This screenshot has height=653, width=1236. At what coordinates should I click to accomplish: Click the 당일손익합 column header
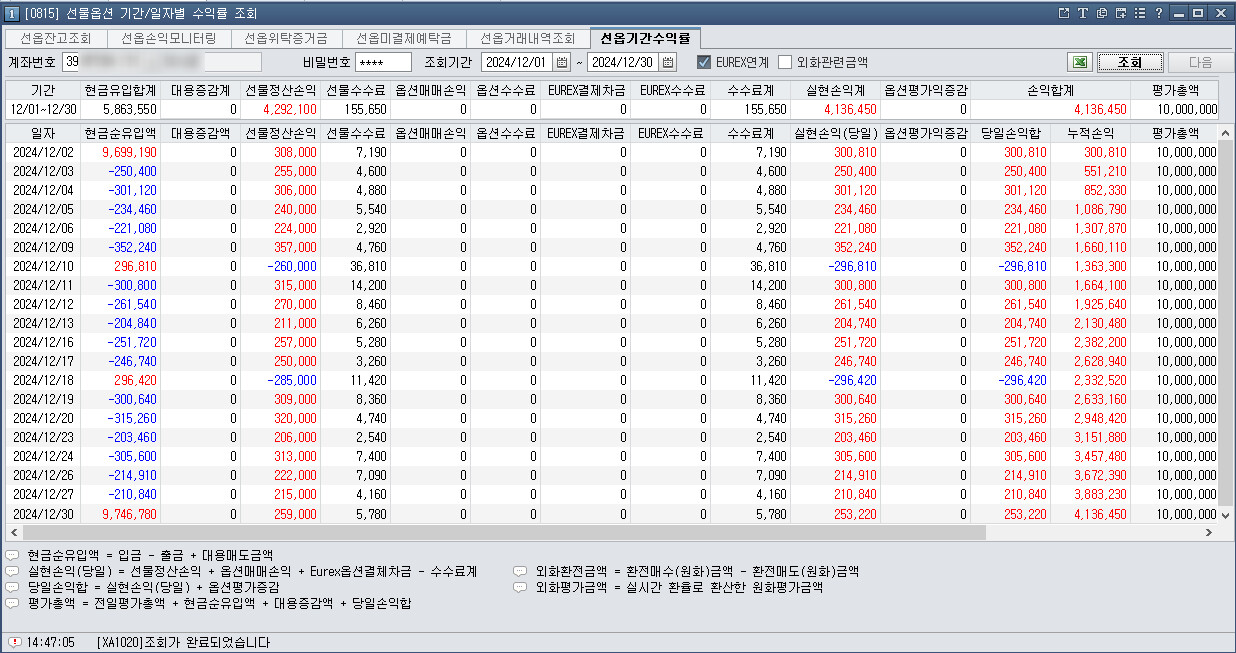(1010, 132)
